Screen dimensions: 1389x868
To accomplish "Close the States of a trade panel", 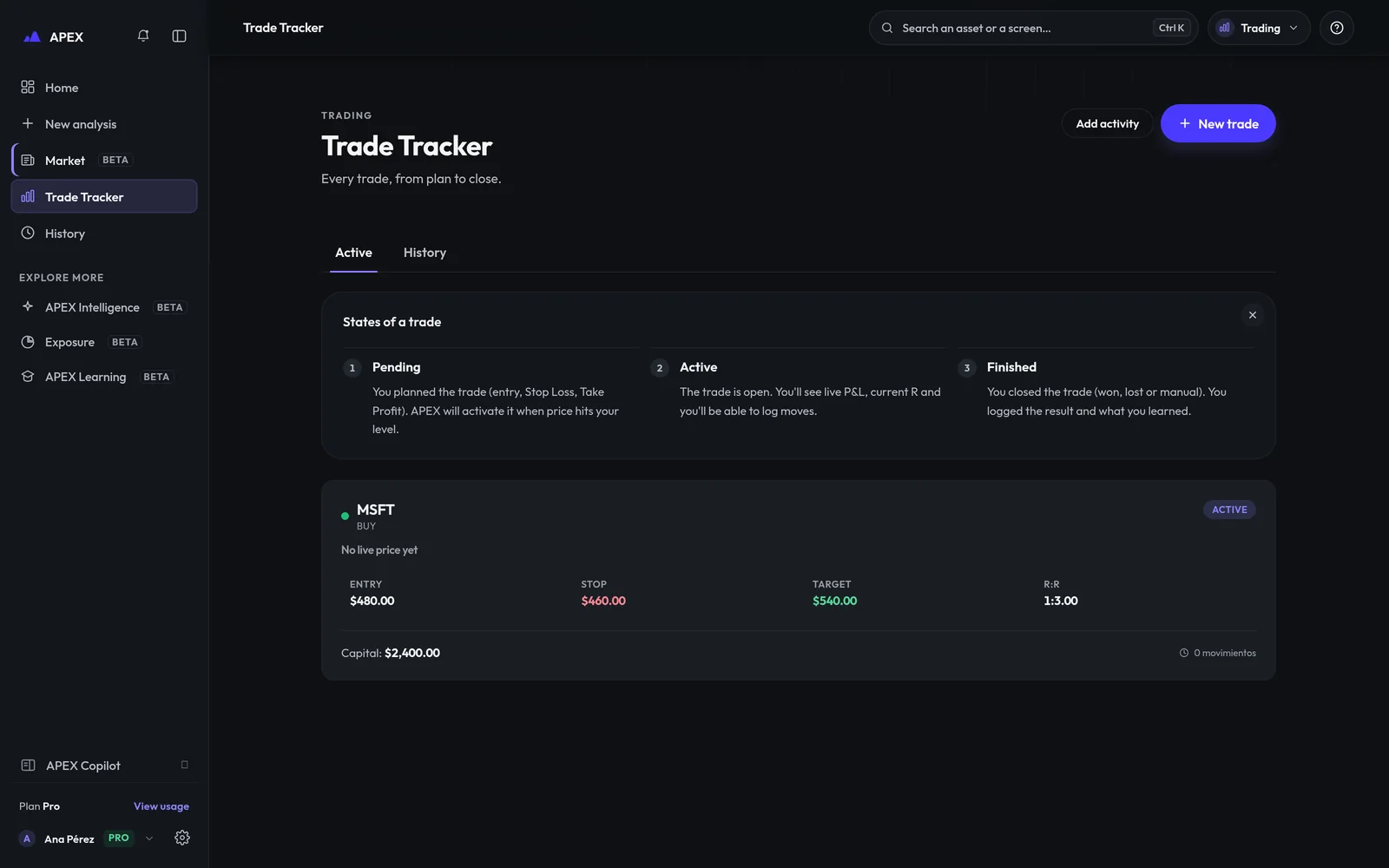I will (1253, 315).
